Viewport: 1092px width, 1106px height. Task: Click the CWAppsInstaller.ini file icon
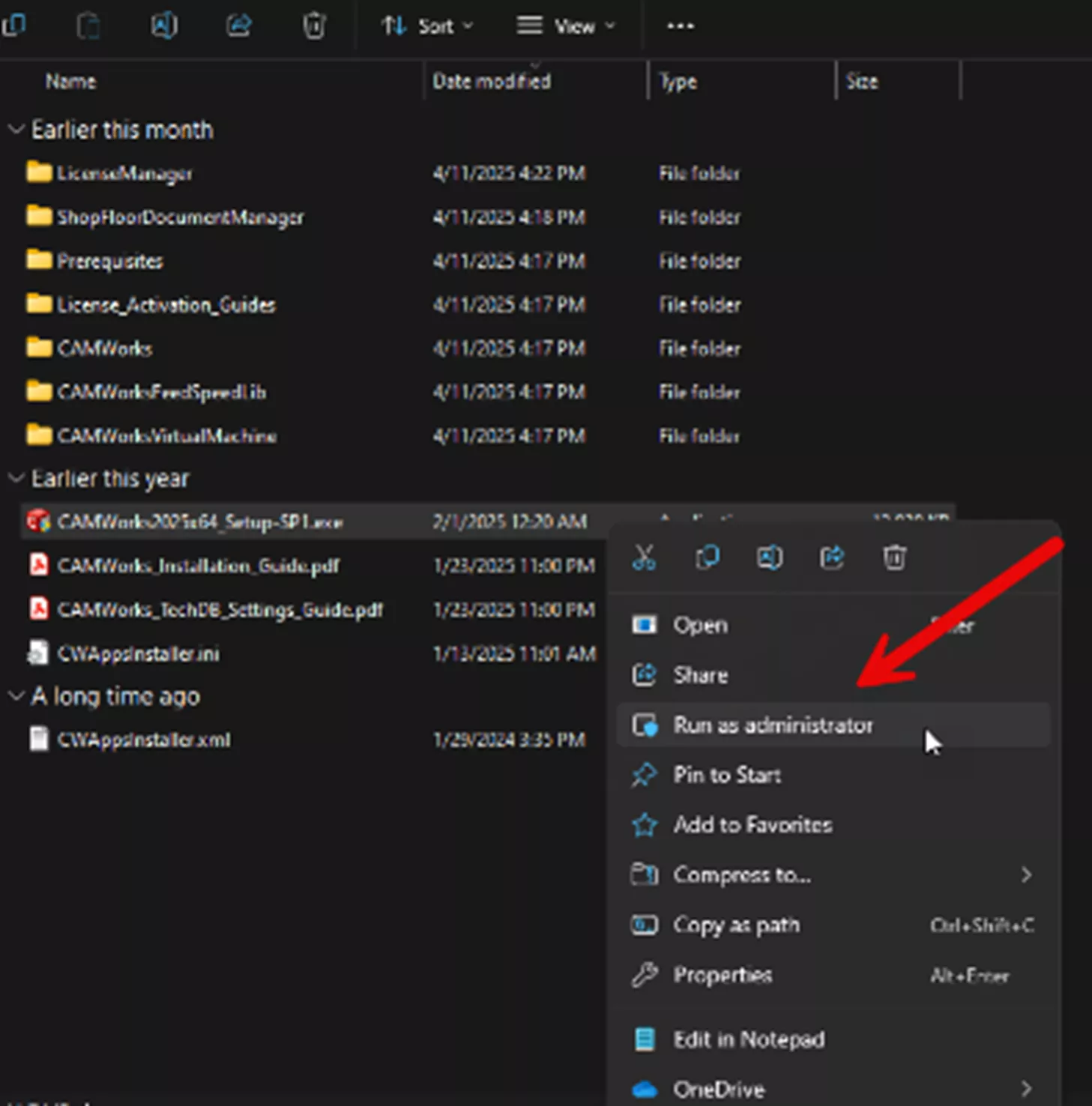[x=38, y=653]
